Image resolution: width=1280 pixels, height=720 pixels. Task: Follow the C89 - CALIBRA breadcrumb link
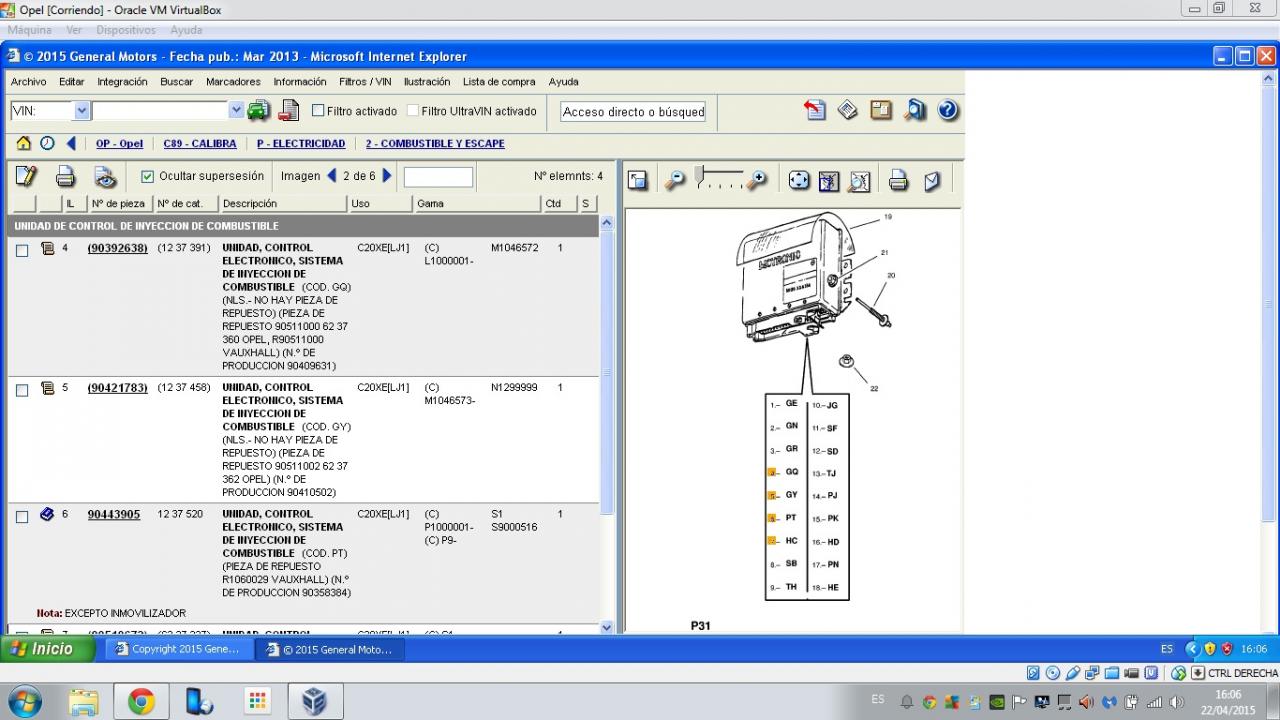pyautogui.click(x=200, y=144)
